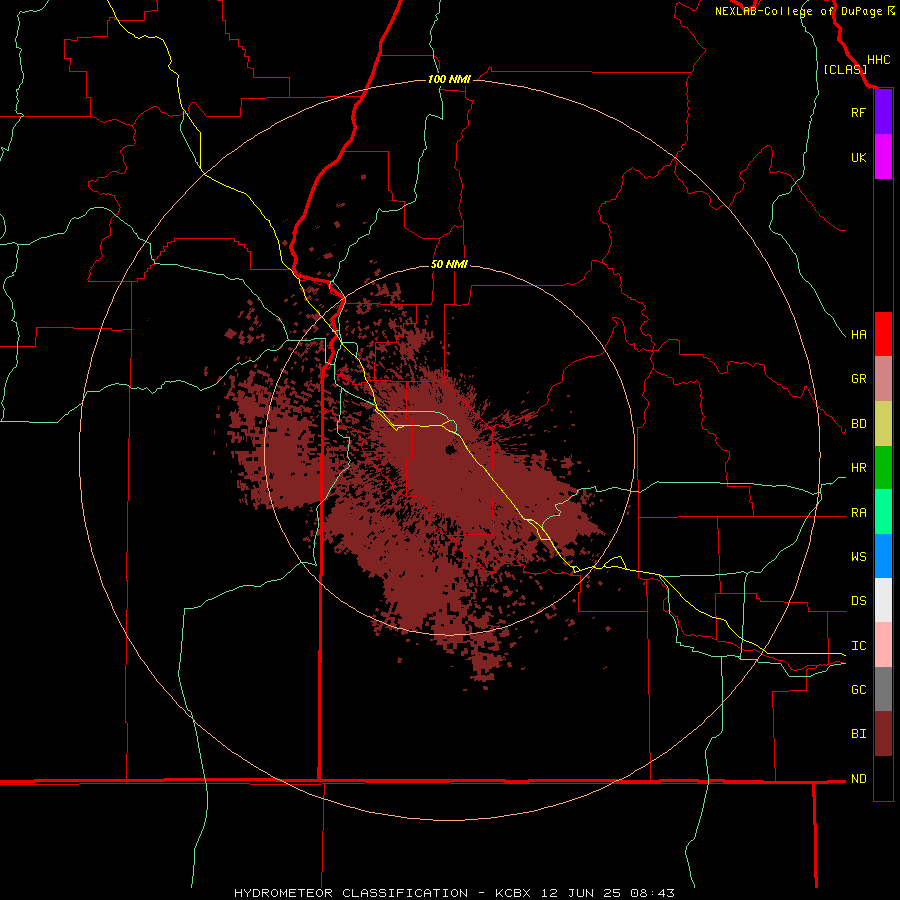Click the GC legend label
This screenshot has width=900, height=900.
(x=858, y=690)
